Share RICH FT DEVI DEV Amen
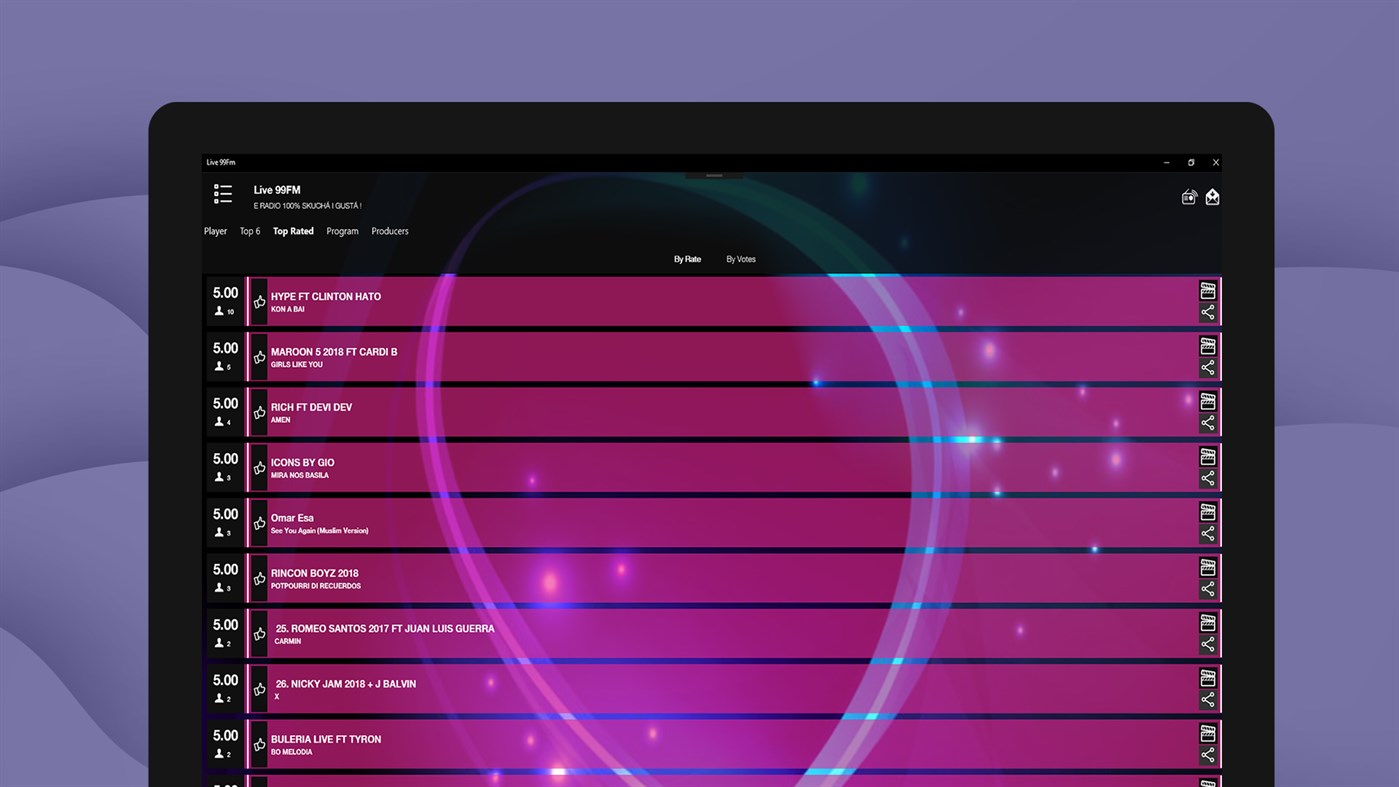 click(x=1208, y=423)
